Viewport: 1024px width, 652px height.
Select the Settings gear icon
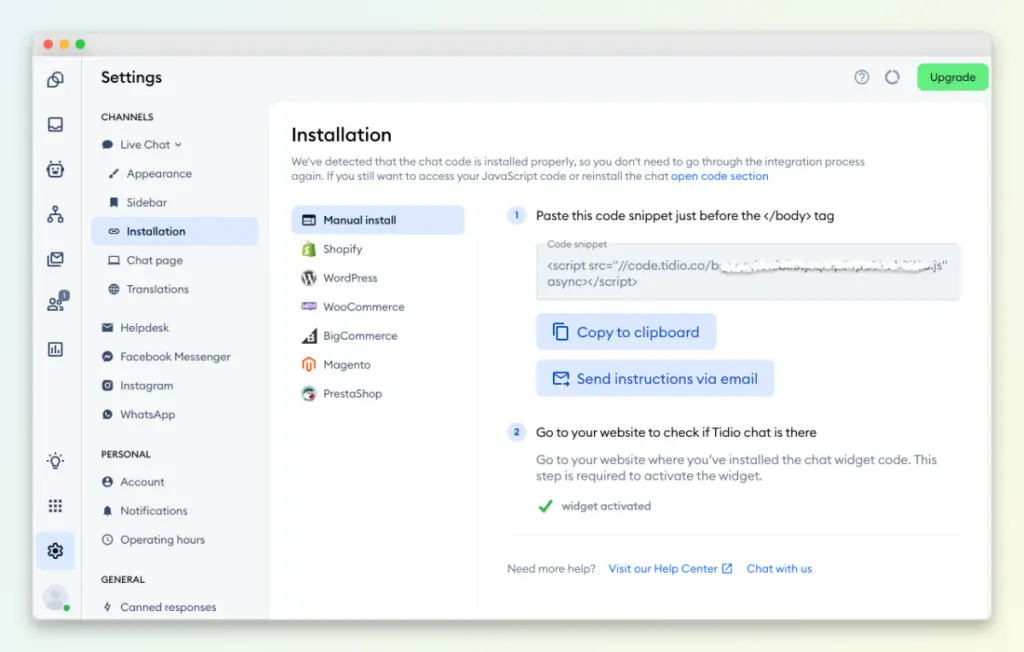pyautogui.click(x=56, y=550)
